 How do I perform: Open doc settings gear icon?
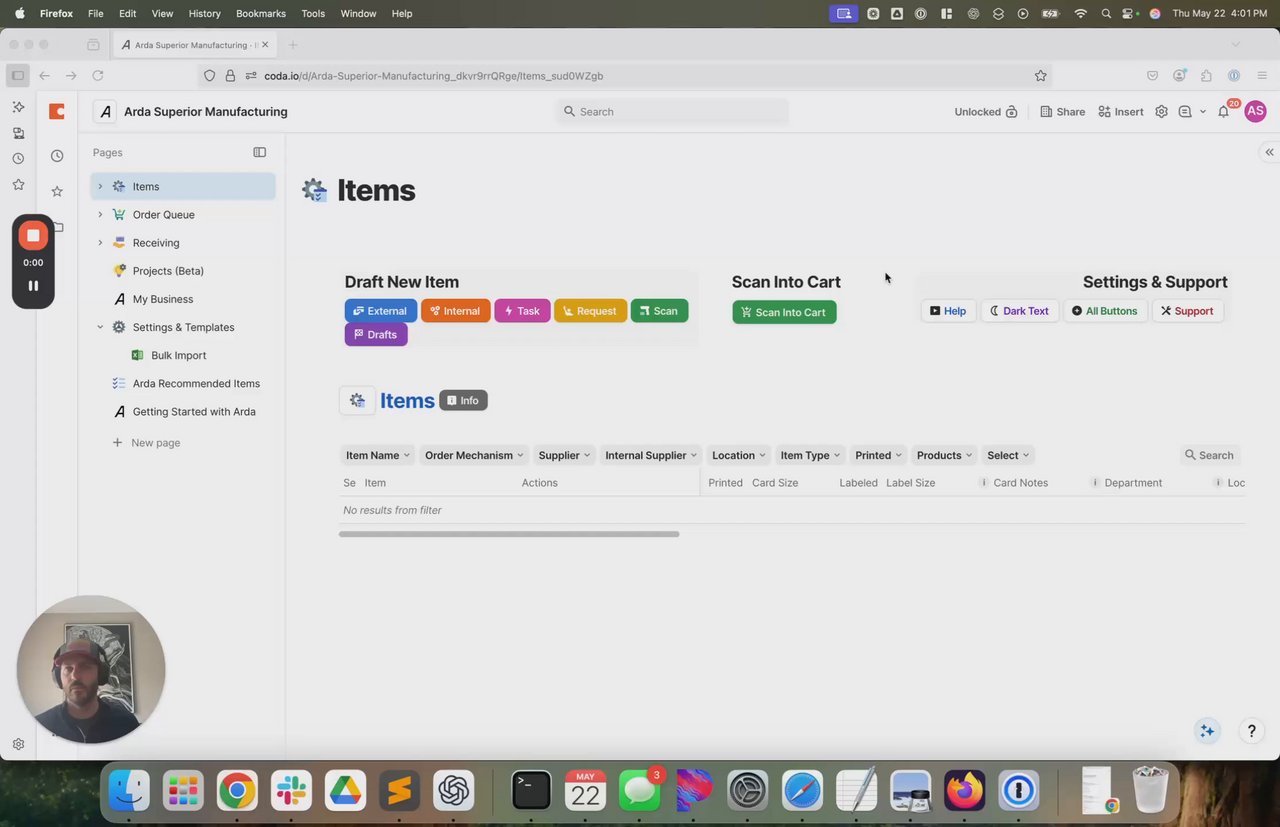[1161, 112]
